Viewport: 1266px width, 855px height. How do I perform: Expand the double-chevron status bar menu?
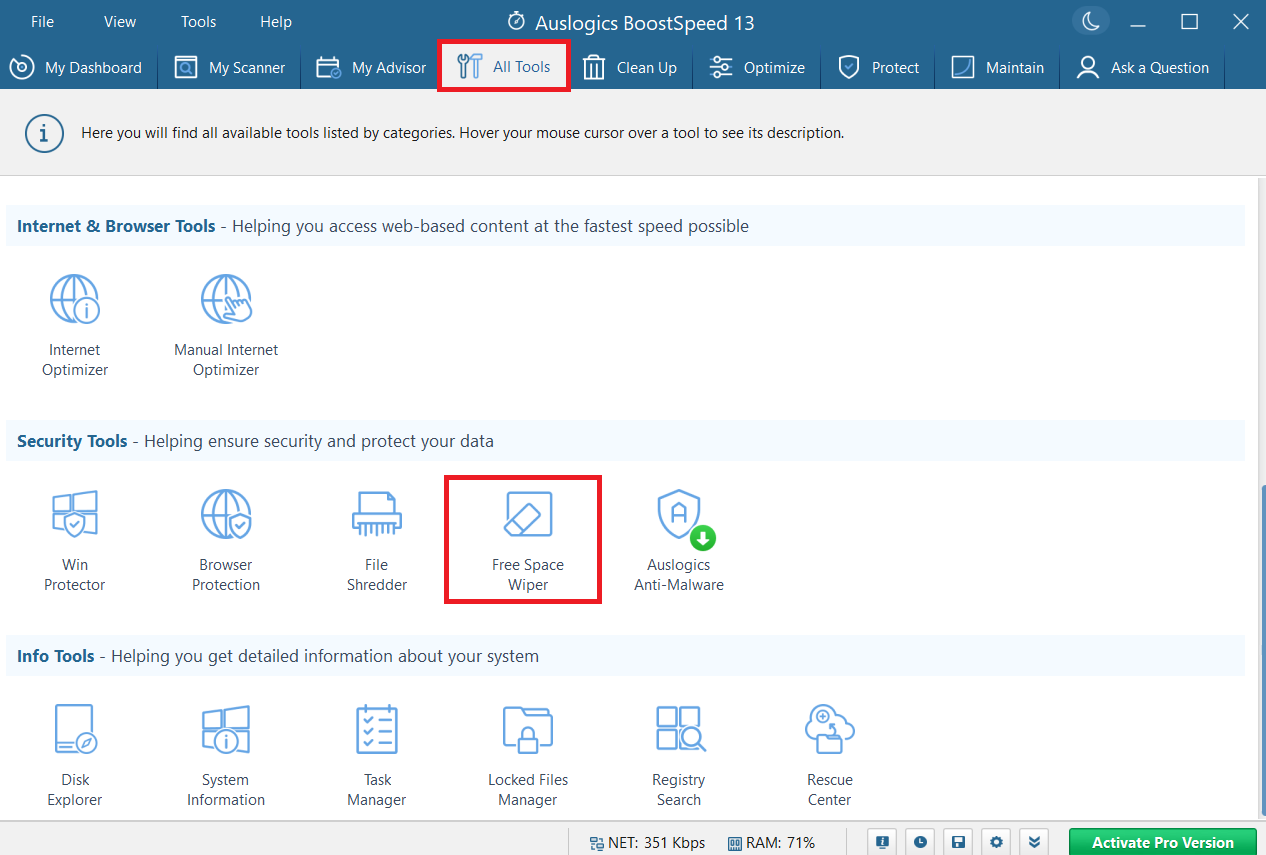point(1034,842)
